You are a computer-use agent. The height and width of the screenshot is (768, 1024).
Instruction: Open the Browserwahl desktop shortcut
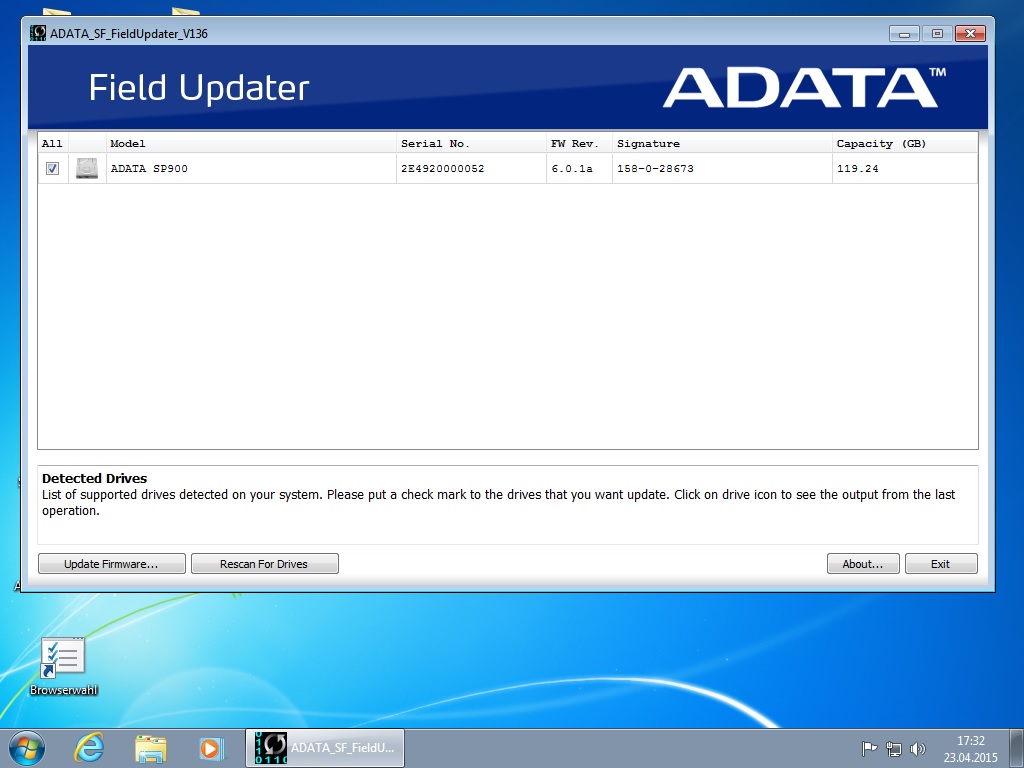pyautogui.click(x=63, y=666)
